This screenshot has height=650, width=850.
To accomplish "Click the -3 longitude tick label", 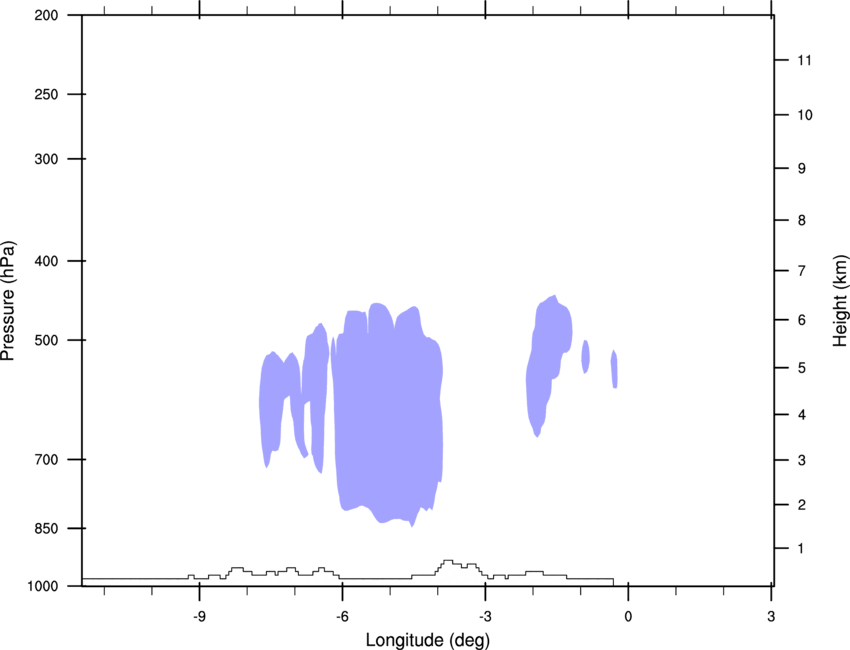I will 485,617.
